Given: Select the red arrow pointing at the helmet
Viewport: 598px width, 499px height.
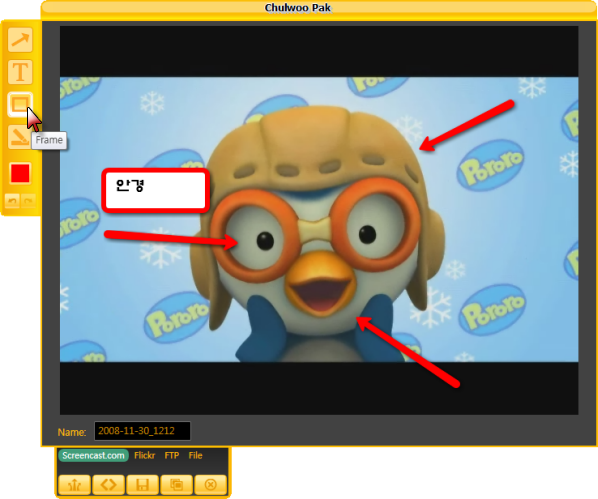Looking at the screenshot, I should coord(467,126).
